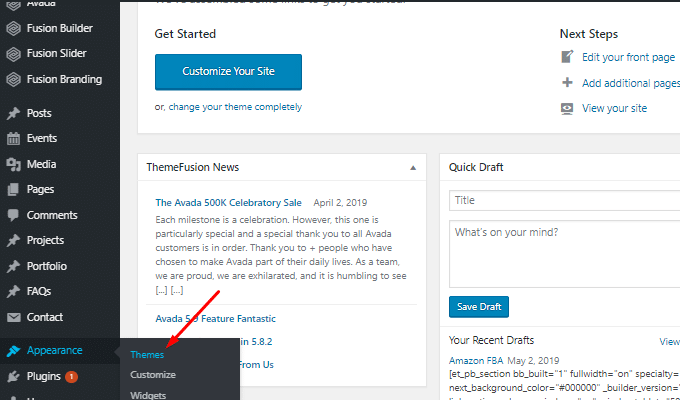Open Comments via the speech bubble icon
Image resolution: width=680 pixels, height=400 pixels.
pyautogui.click(x=13, y=215)
